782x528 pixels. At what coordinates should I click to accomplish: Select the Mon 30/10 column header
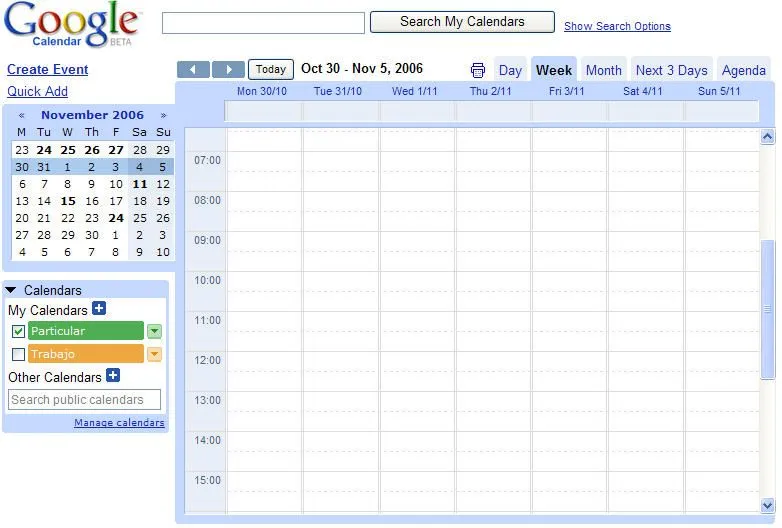(262, 91)
